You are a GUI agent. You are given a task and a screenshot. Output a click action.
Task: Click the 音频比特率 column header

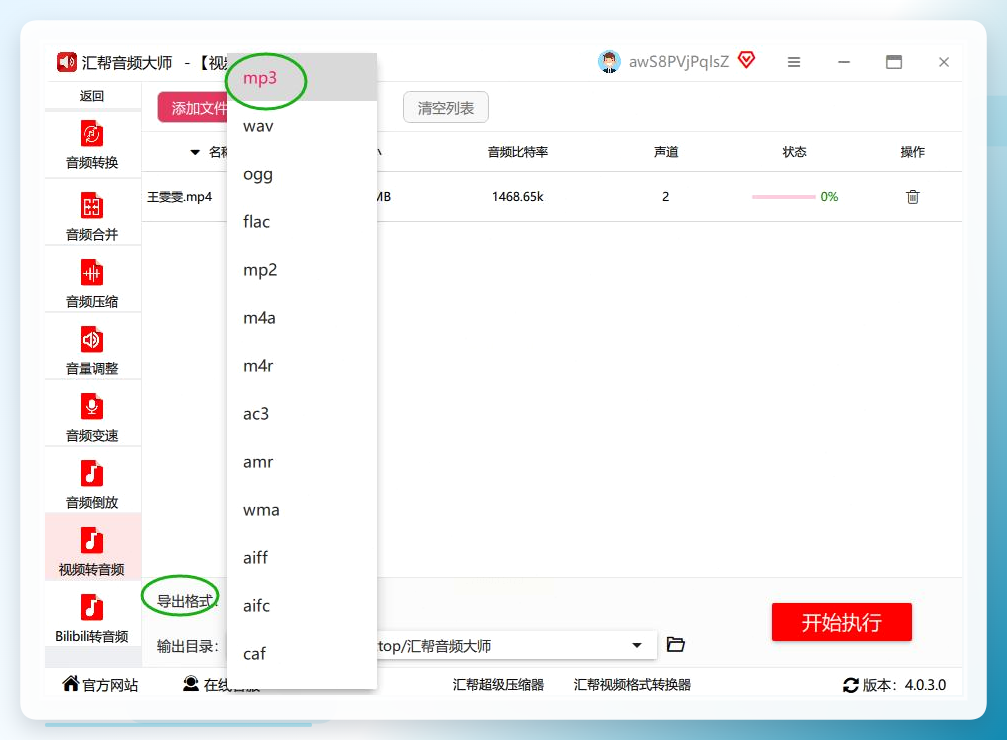point(518,152)
